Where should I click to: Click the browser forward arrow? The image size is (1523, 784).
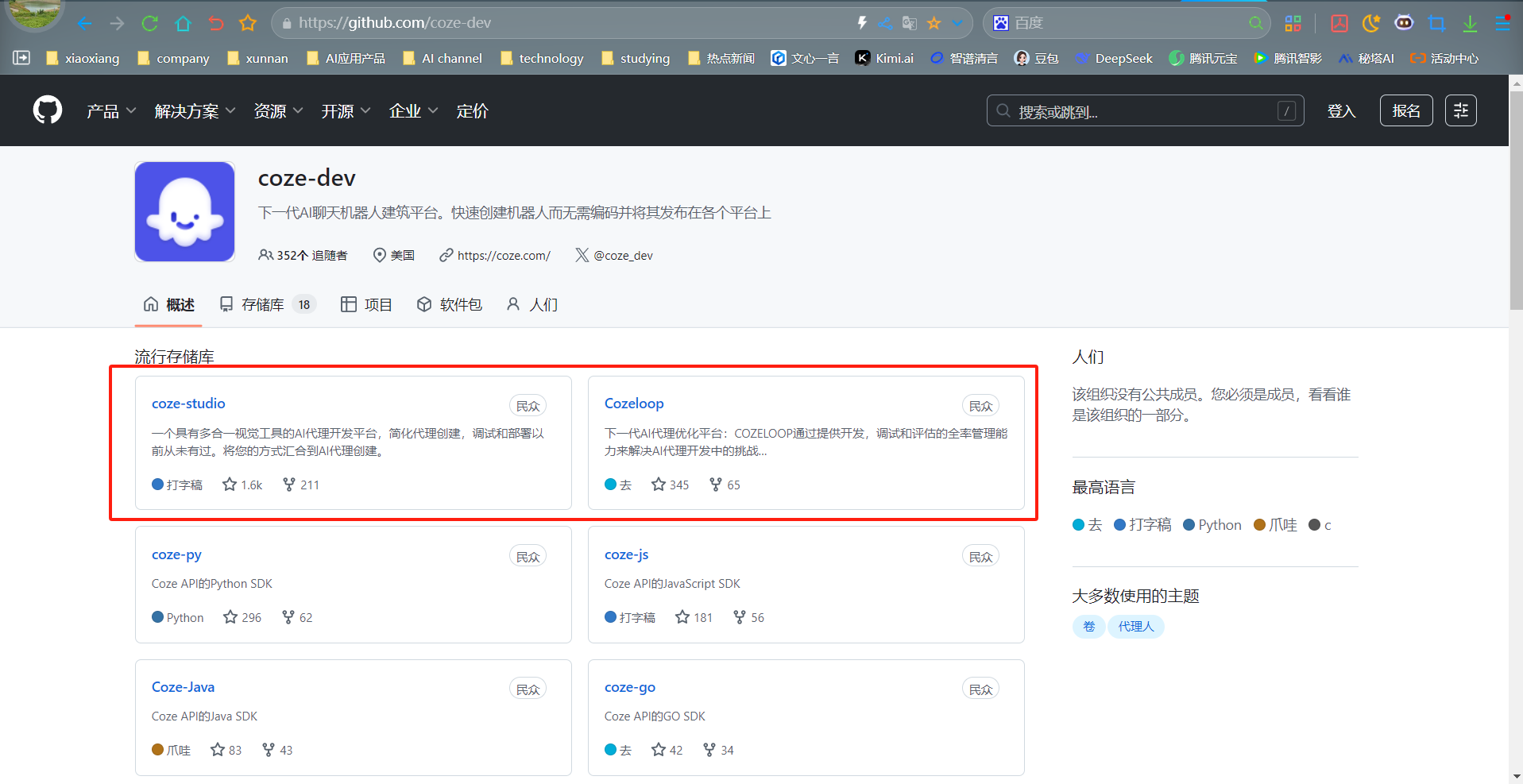(x=117, y=24)
